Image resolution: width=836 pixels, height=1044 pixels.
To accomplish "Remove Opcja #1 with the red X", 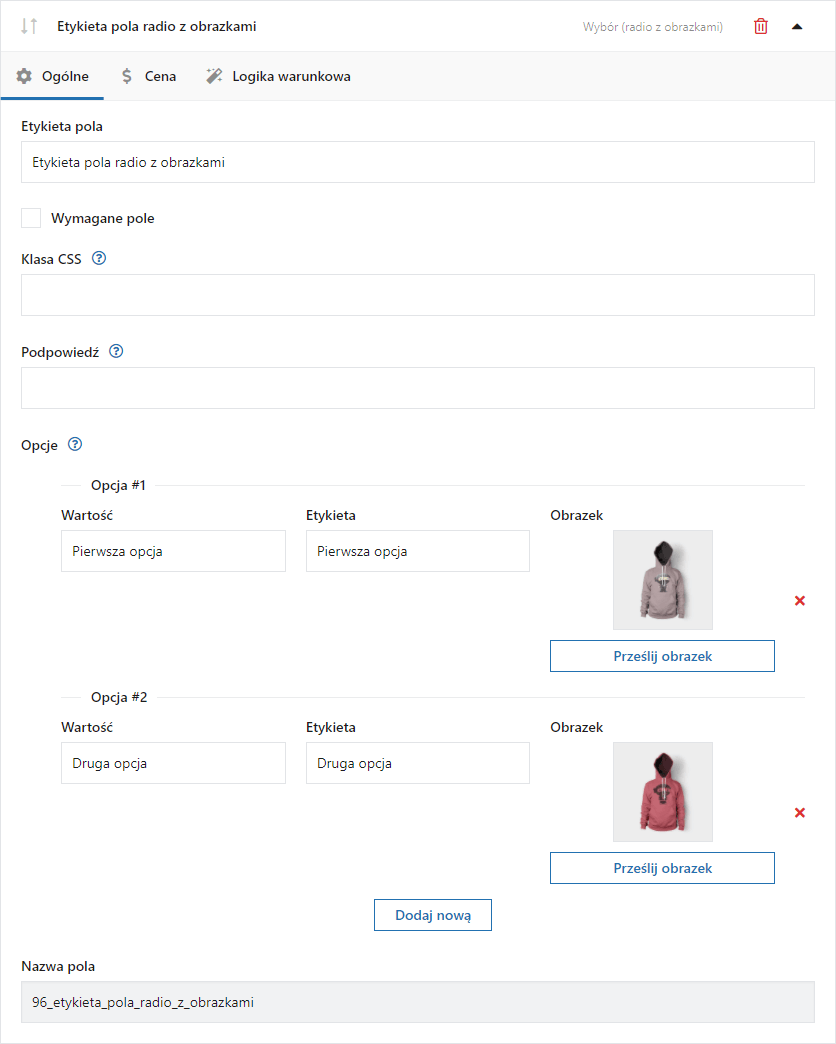I will pyautogui.click(x=800, y=601).
